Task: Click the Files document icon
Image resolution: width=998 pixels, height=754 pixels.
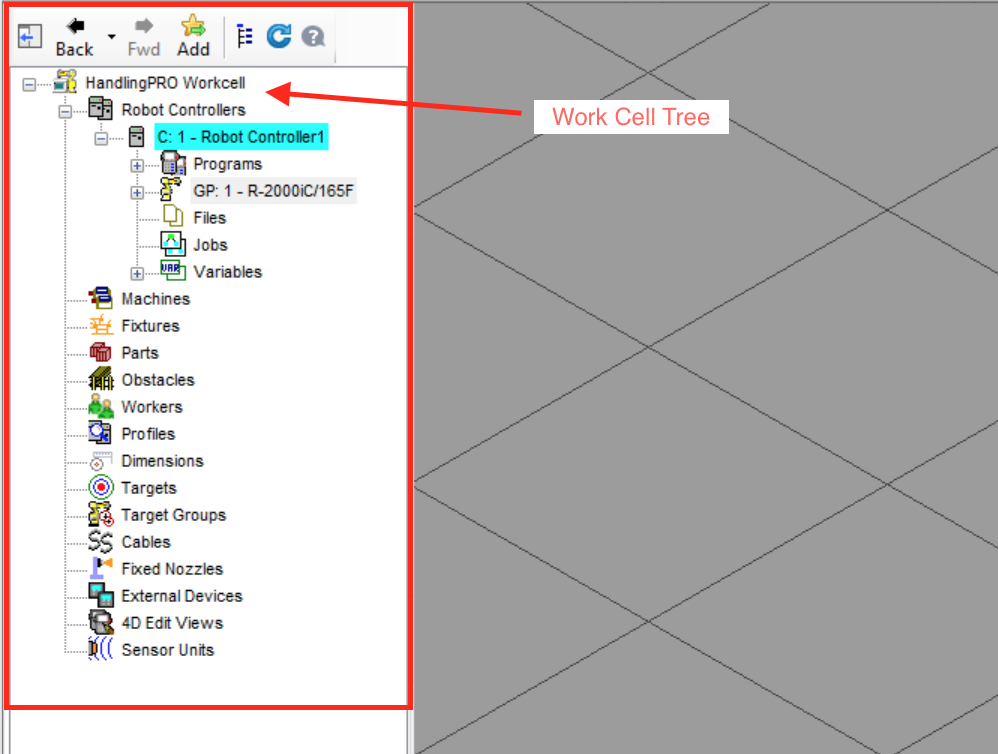Action: [173, 216]
